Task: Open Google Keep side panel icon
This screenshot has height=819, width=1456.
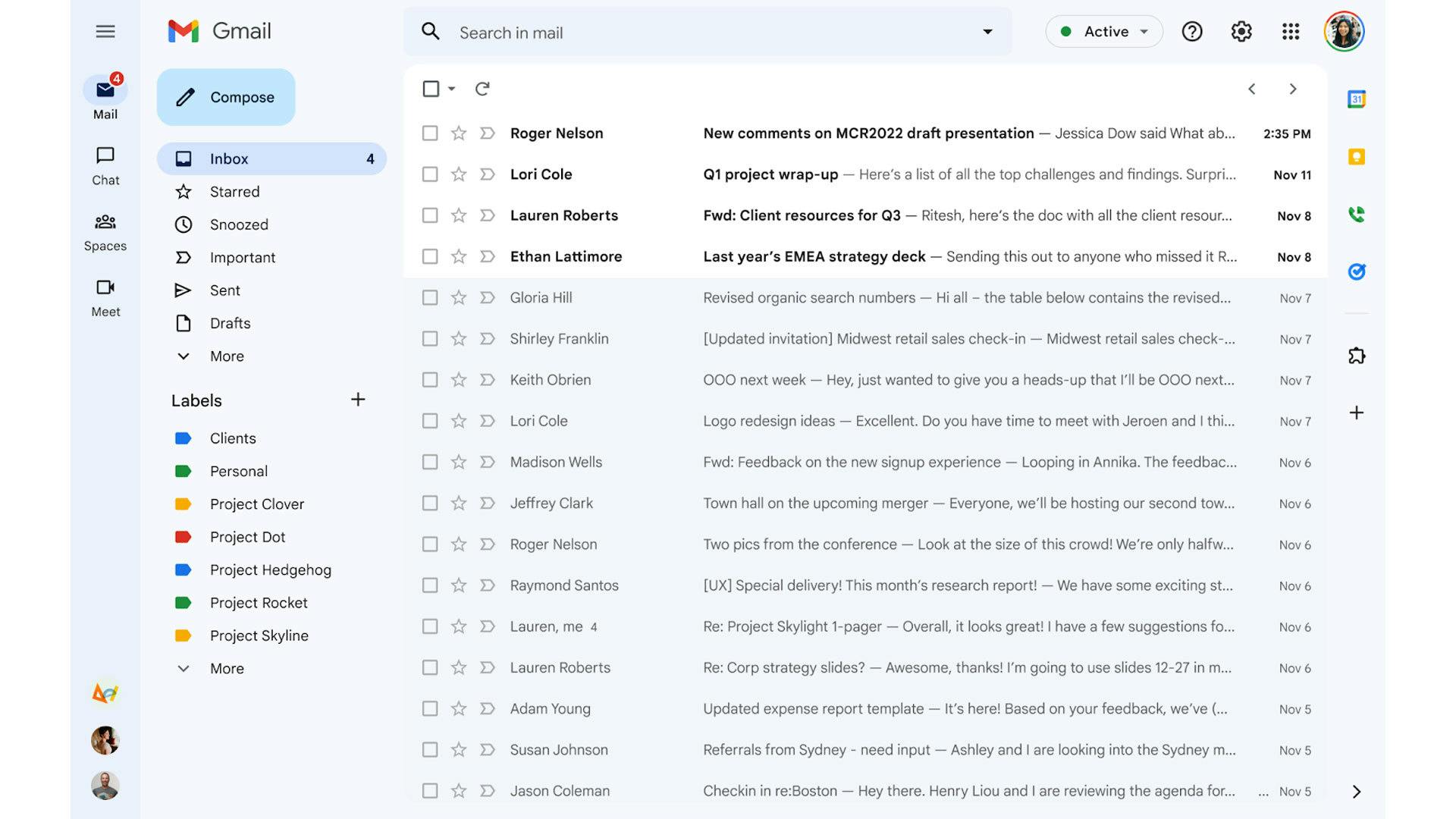Action: point(1356,157)
